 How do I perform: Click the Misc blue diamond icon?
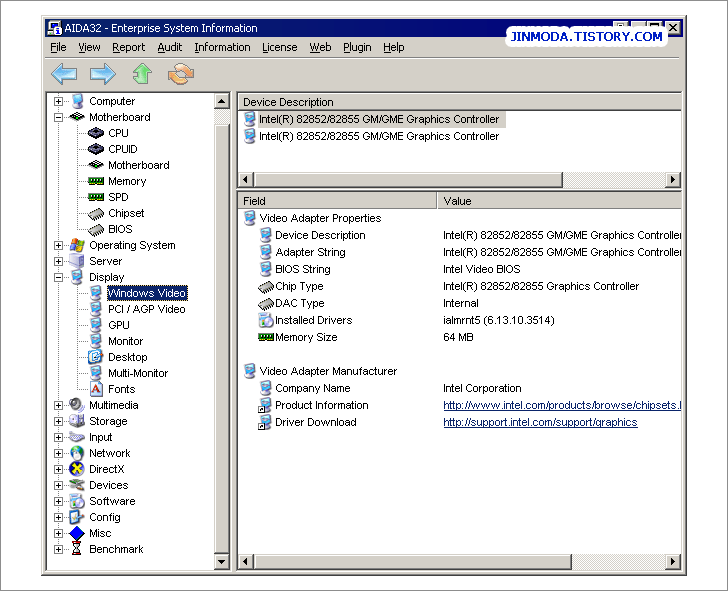[77, 533]
